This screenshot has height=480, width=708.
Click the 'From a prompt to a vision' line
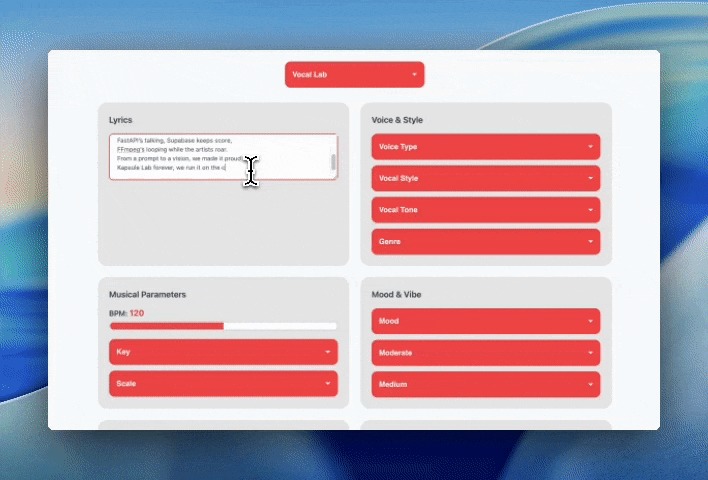(180, 158)
